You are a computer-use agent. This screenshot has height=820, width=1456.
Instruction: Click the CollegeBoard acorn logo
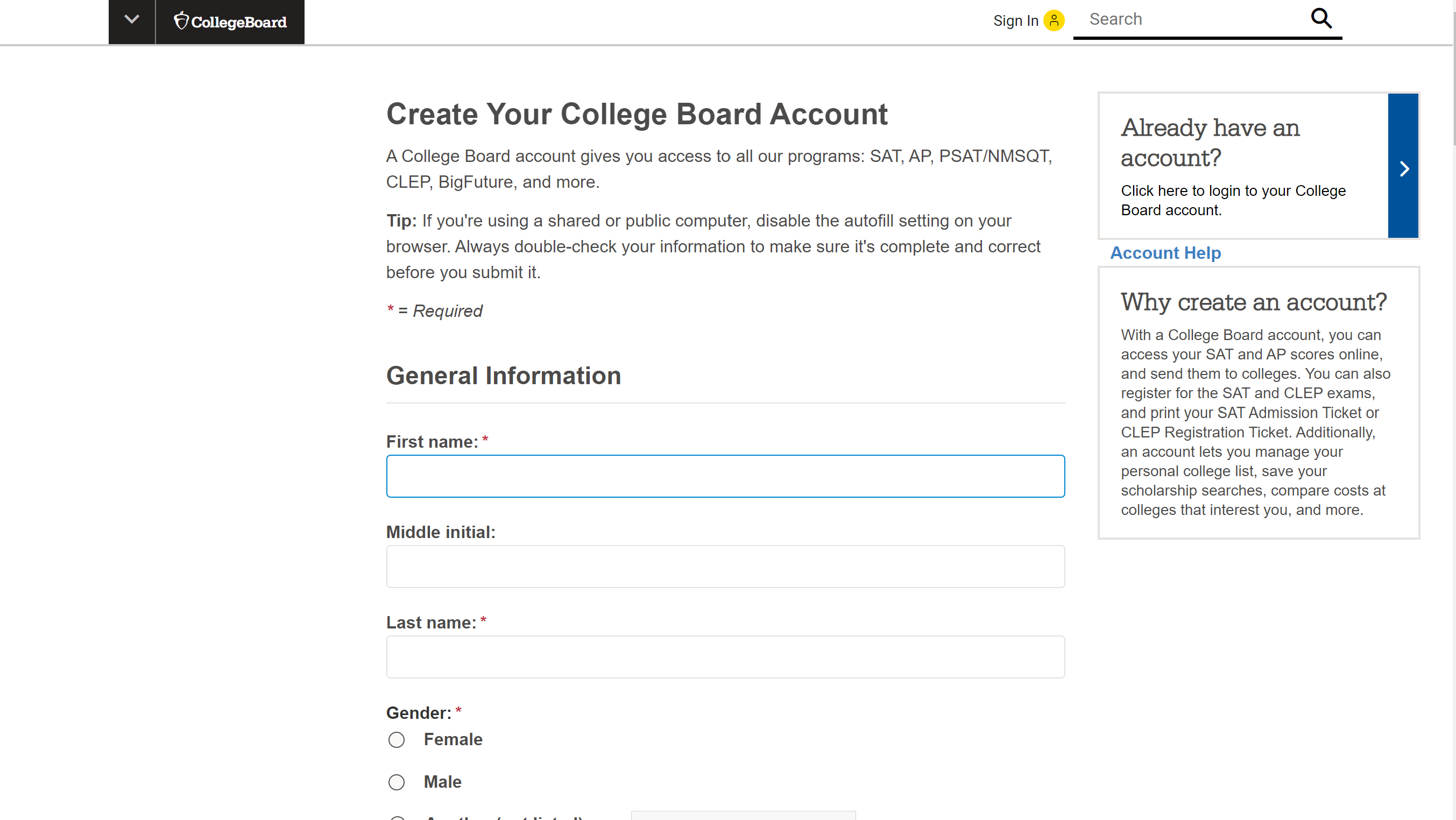point(181,20)
